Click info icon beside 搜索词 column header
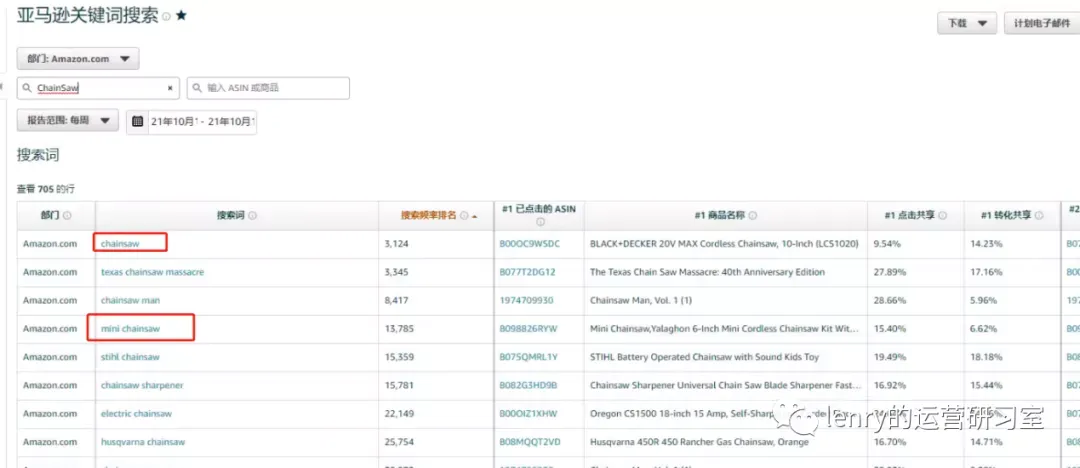This screenshot has height=468, width=1080. click(x=252, y=216)
